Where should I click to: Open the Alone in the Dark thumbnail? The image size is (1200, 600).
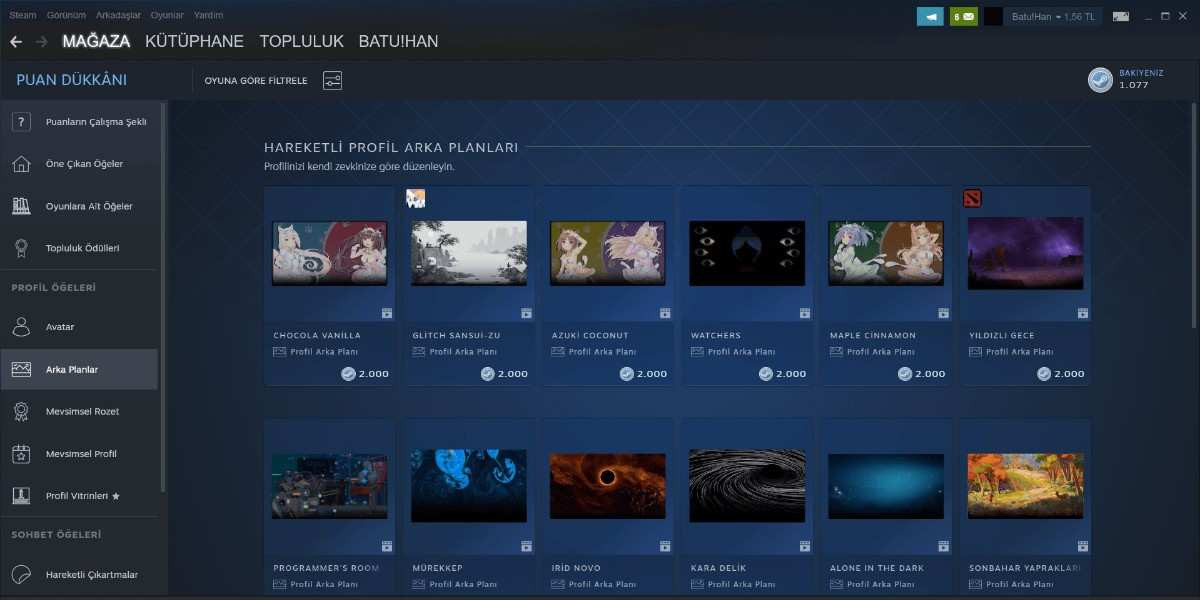(x=886, y=486)
